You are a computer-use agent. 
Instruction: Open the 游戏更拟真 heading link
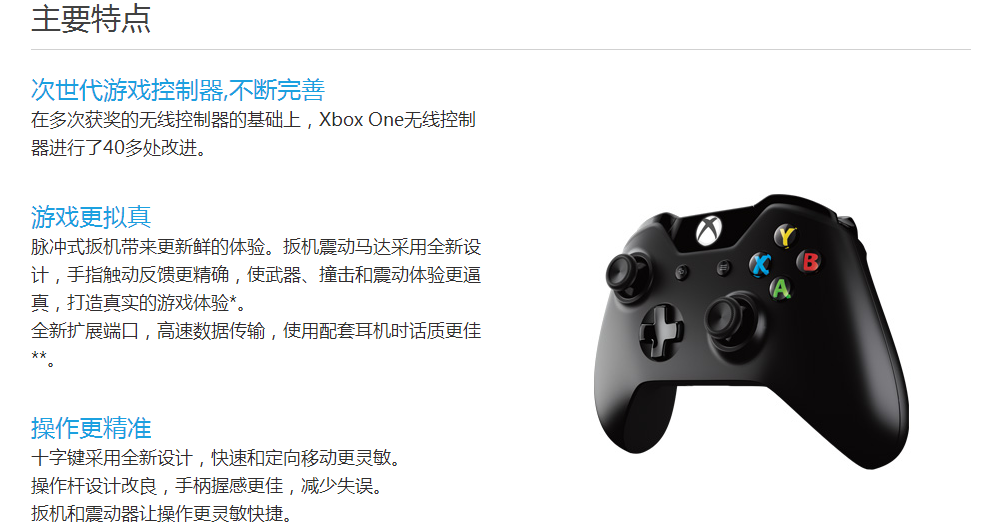91,217
